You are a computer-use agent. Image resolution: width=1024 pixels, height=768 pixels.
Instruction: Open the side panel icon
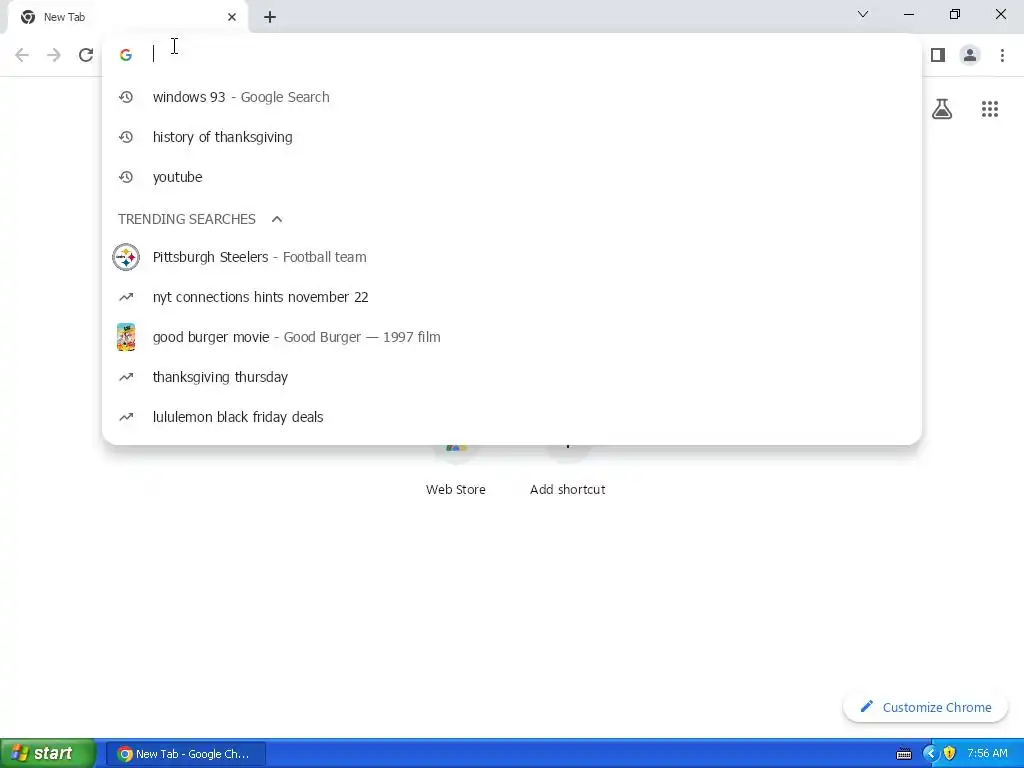[x=938, y=55]
